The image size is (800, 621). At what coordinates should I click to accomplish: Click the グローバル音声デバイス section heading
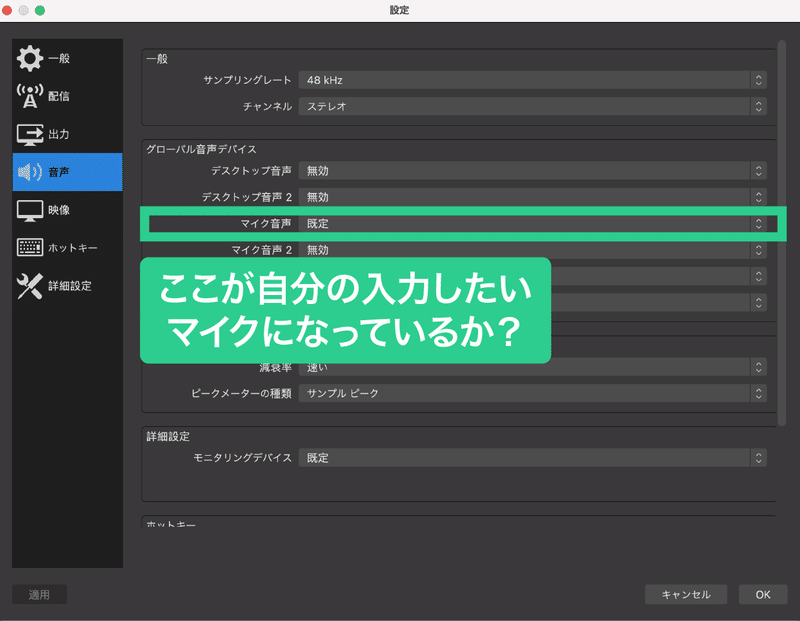(x=201, y=150)
